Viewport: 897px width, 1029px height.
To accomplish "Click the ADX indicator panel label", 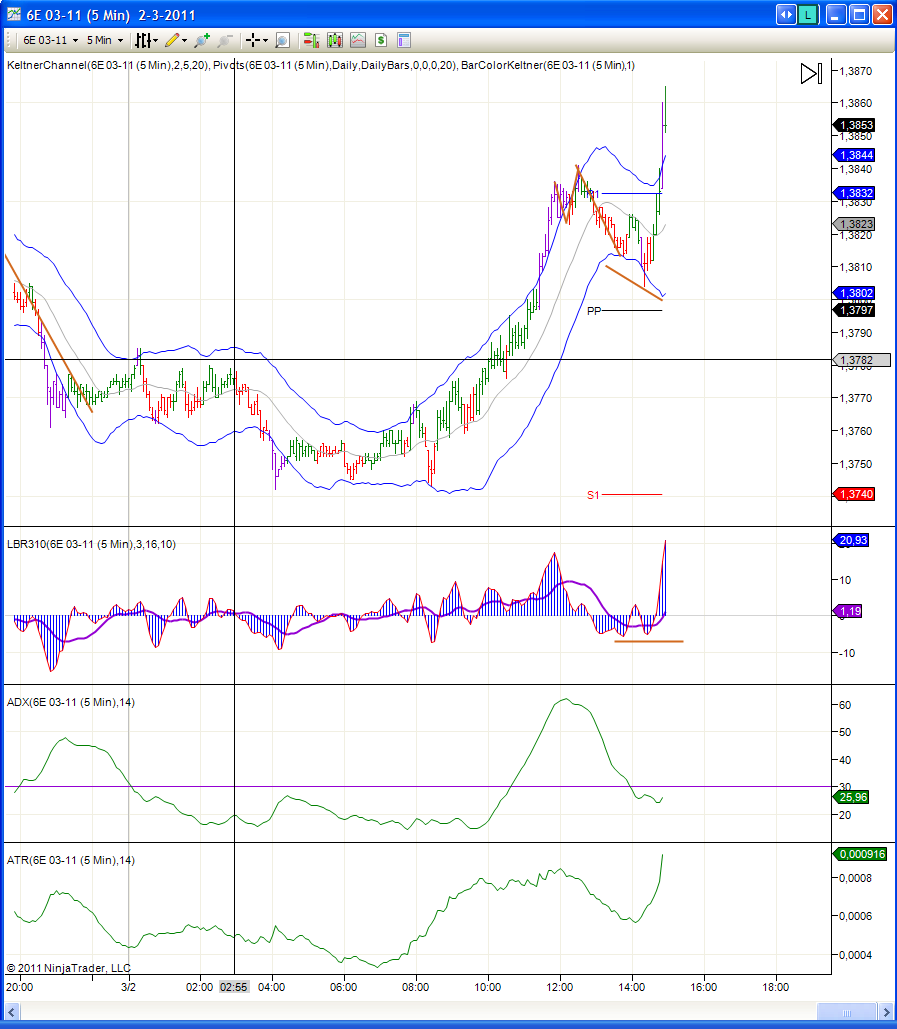I will click(71, 702).
